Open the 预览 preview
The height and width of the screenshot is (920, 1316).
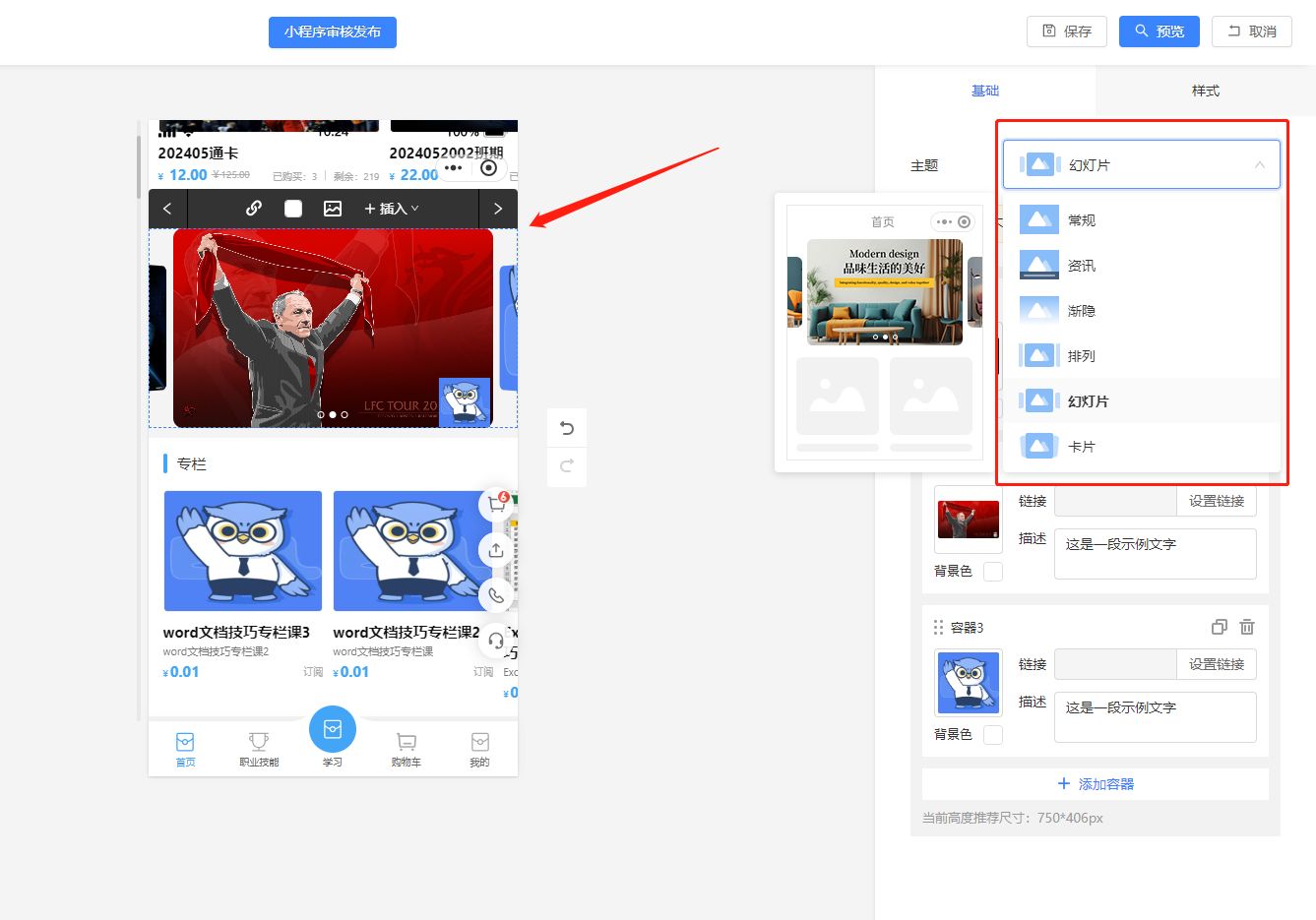coord(1159,31)
